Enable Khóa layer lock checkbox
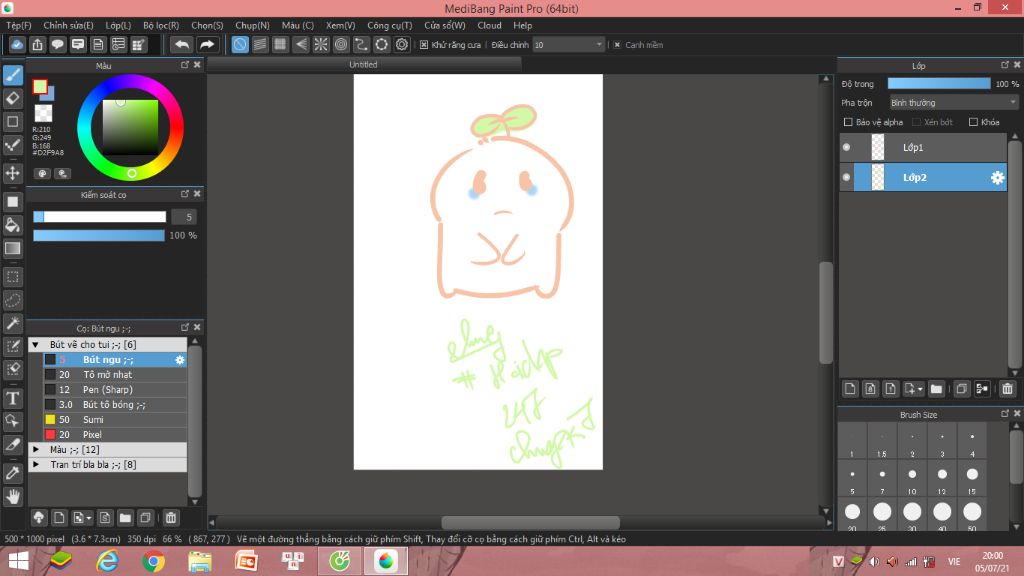The width and height of the screenshot is (1024, 576). [x=973, y=122]
